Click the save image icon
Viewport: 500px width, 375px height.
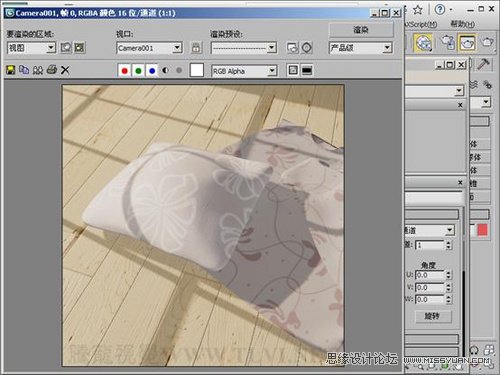11,70
